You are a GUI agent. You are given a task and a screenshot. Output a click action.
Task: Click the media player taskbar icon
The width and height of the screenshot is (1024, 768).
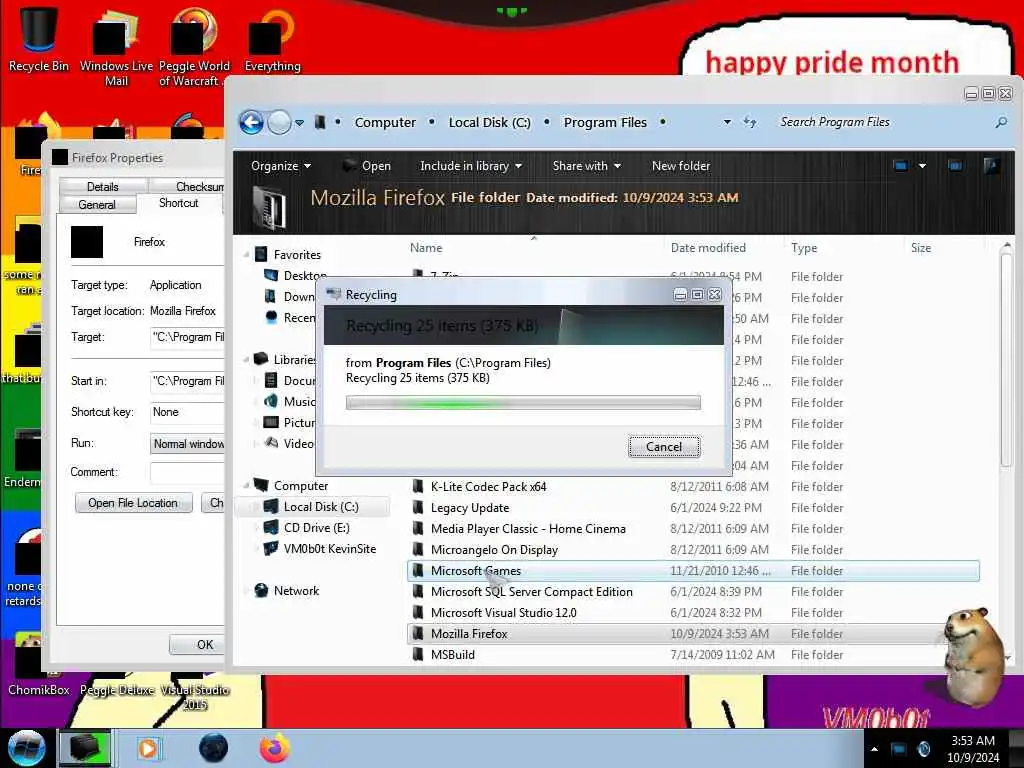pyautogui.click(x=148, y=748)
